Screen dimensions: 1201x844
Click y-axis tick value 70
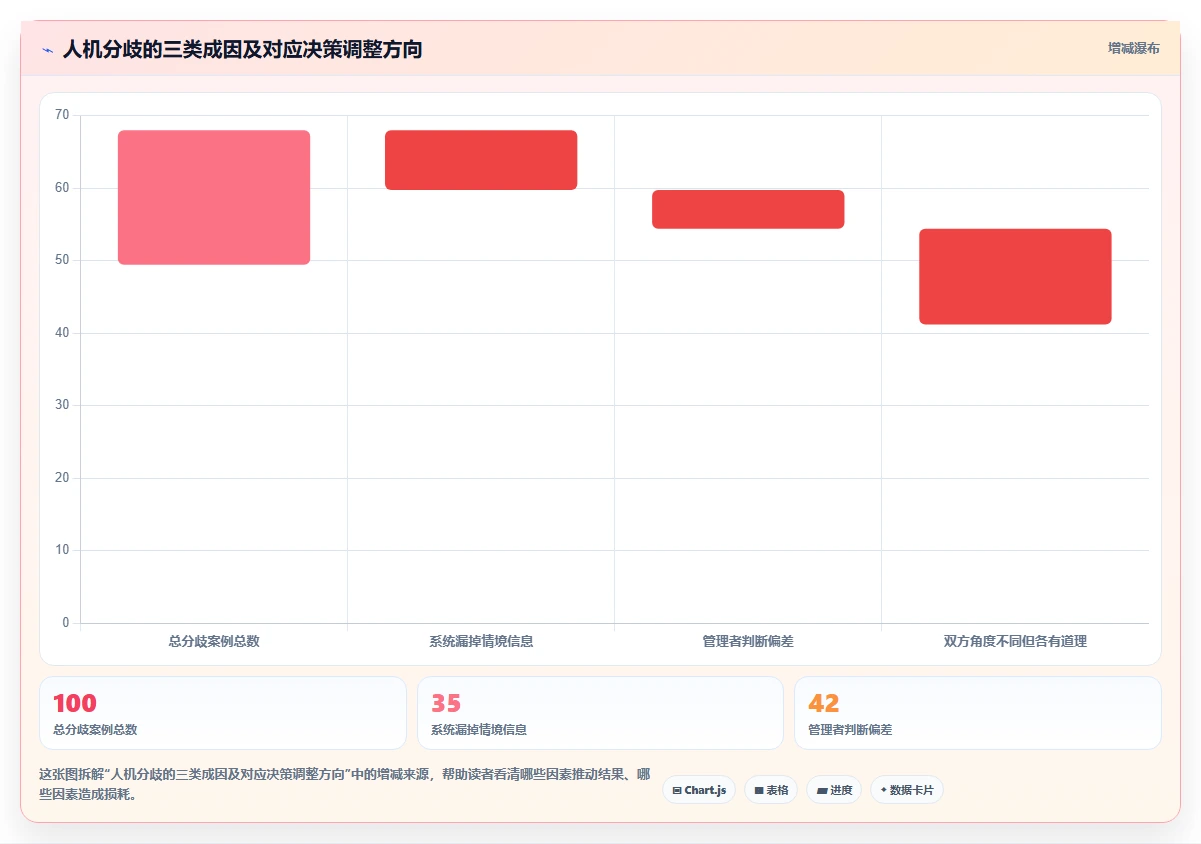pos(62,115)
